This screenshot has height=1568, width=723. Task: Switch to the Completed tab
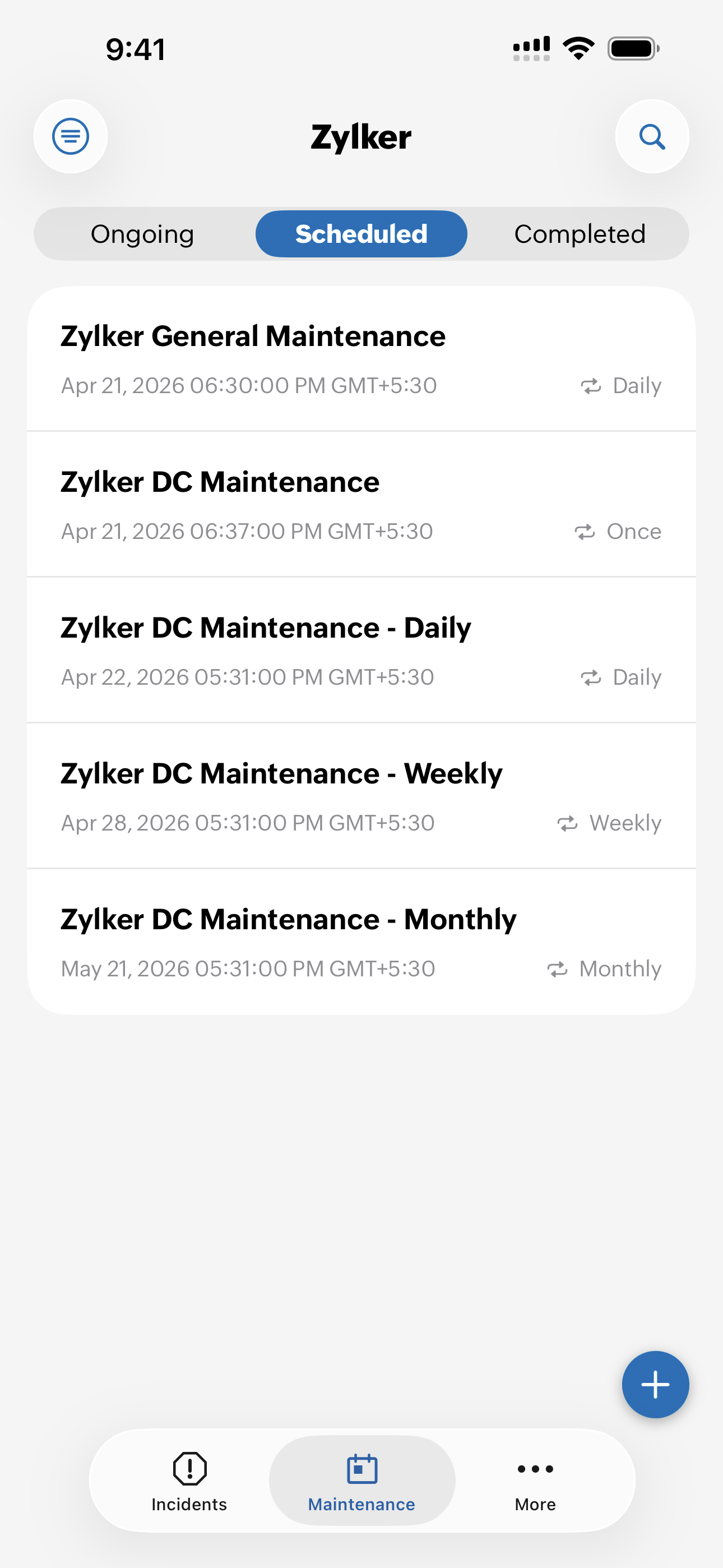(580, 234)
